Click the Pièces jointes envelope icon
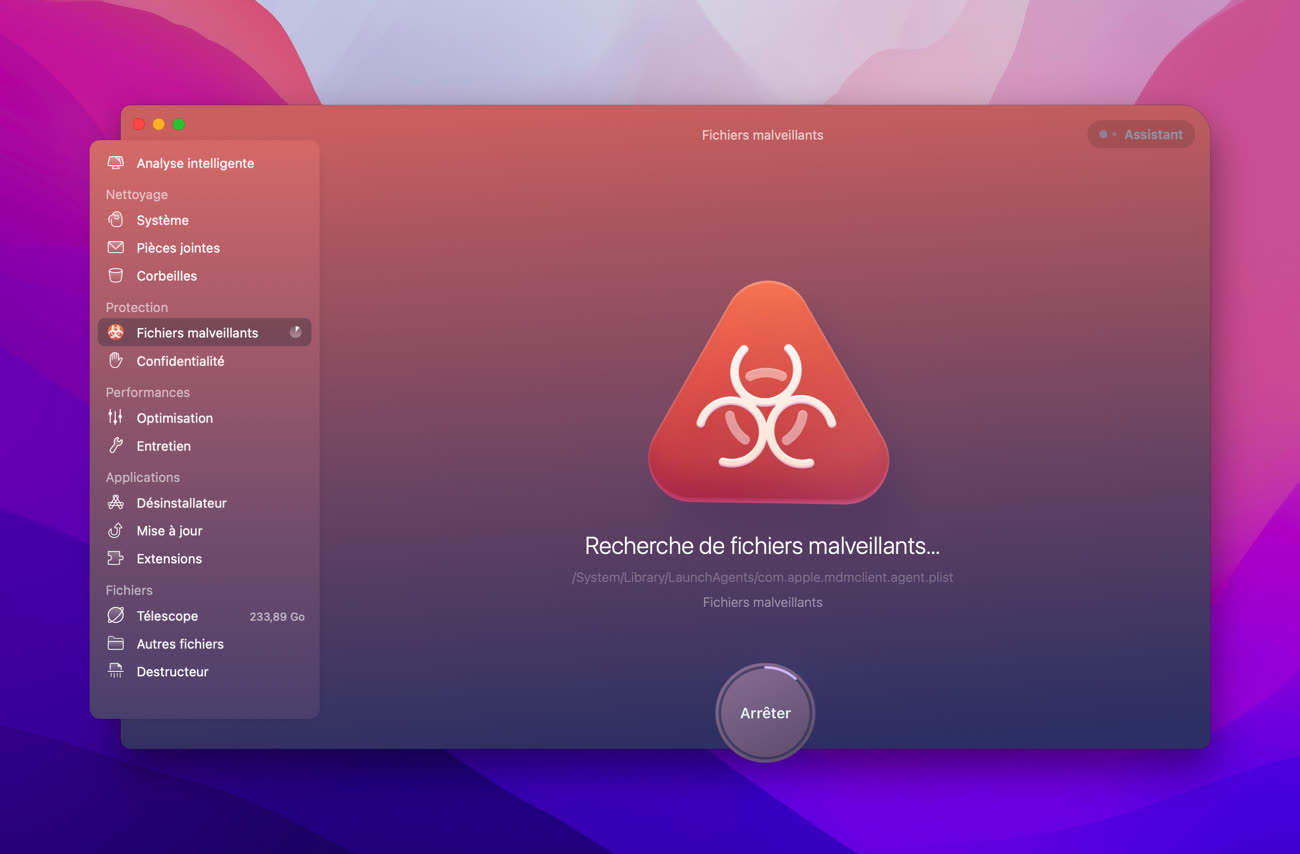Screen dimensions: 1300x854 [x=116, y=248]
